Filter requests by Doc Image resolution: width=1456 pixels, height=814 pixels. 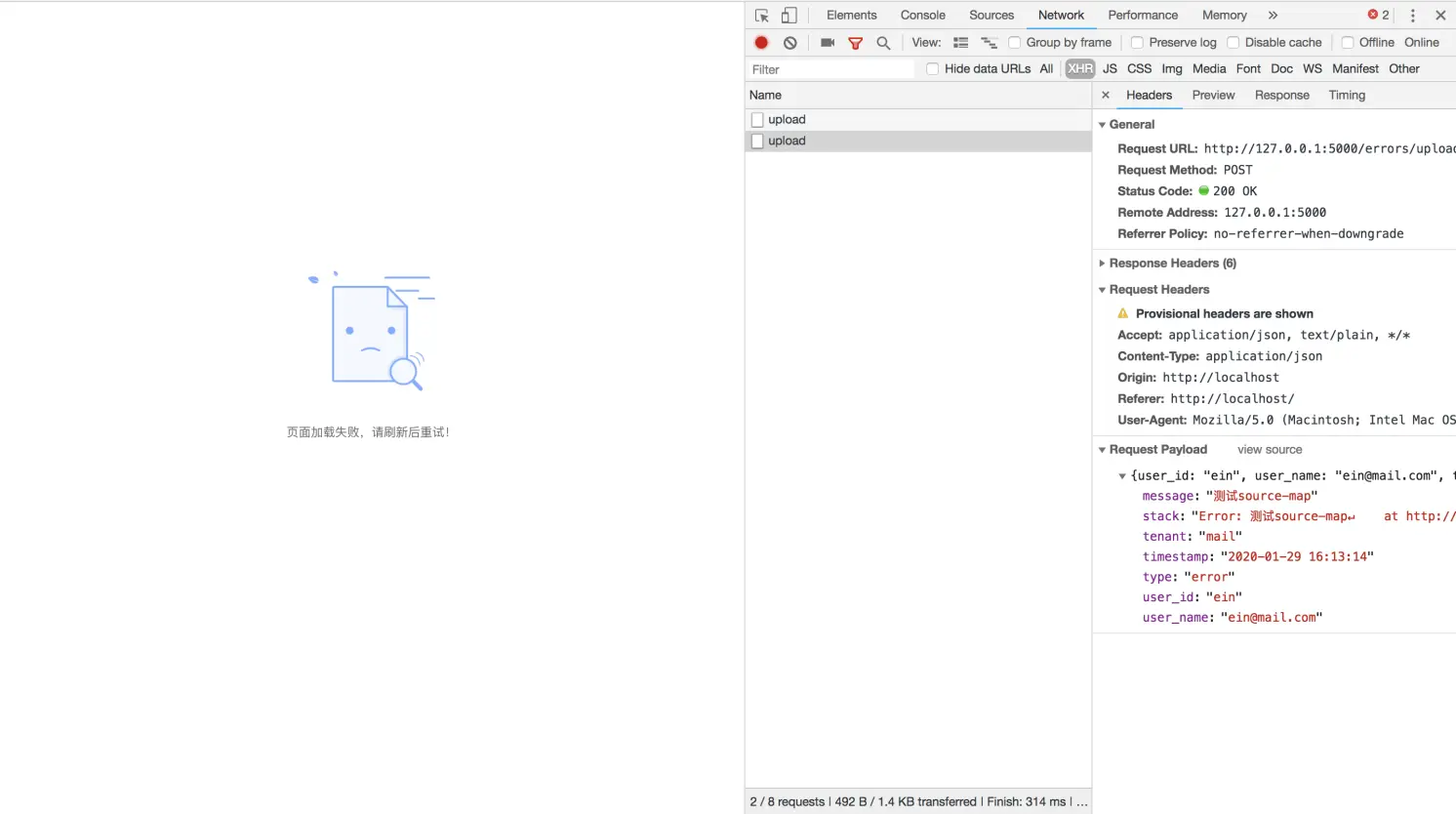coord(1281,69)
